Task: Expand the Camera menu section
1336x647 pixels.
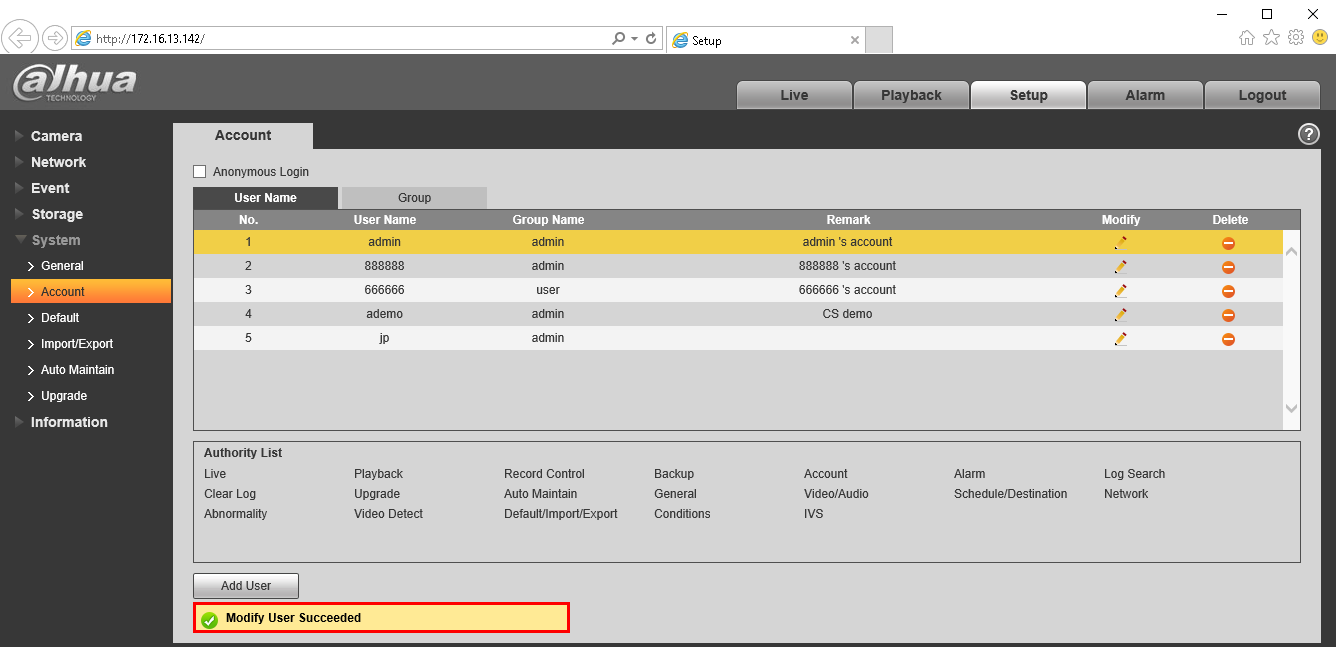Action: pyautogui.click(x=56, y=136)
